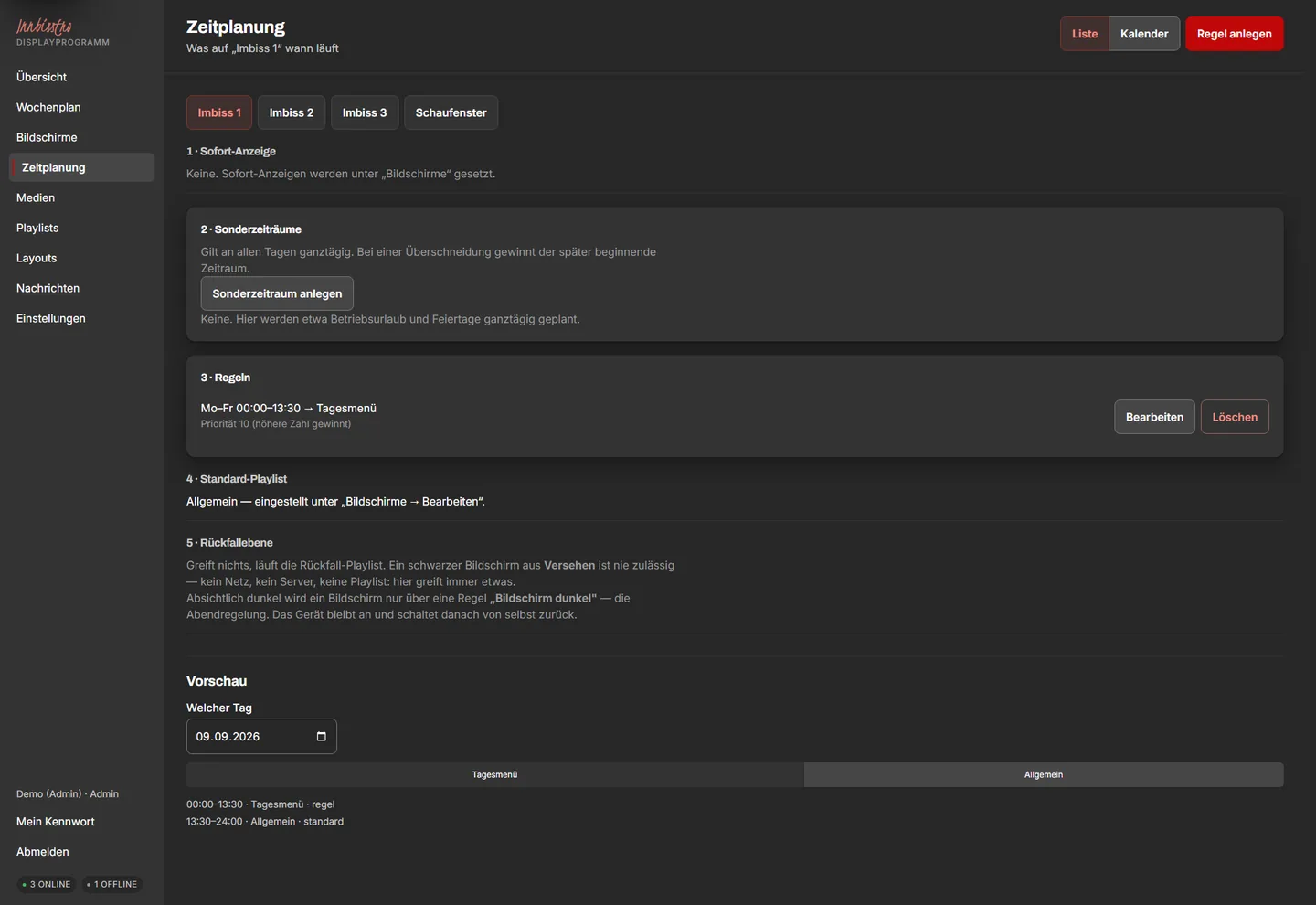Screen dimensions: 1316x905
Task: Select the Imbiss 1 screen tab
Action: click(x=219, y=112)
